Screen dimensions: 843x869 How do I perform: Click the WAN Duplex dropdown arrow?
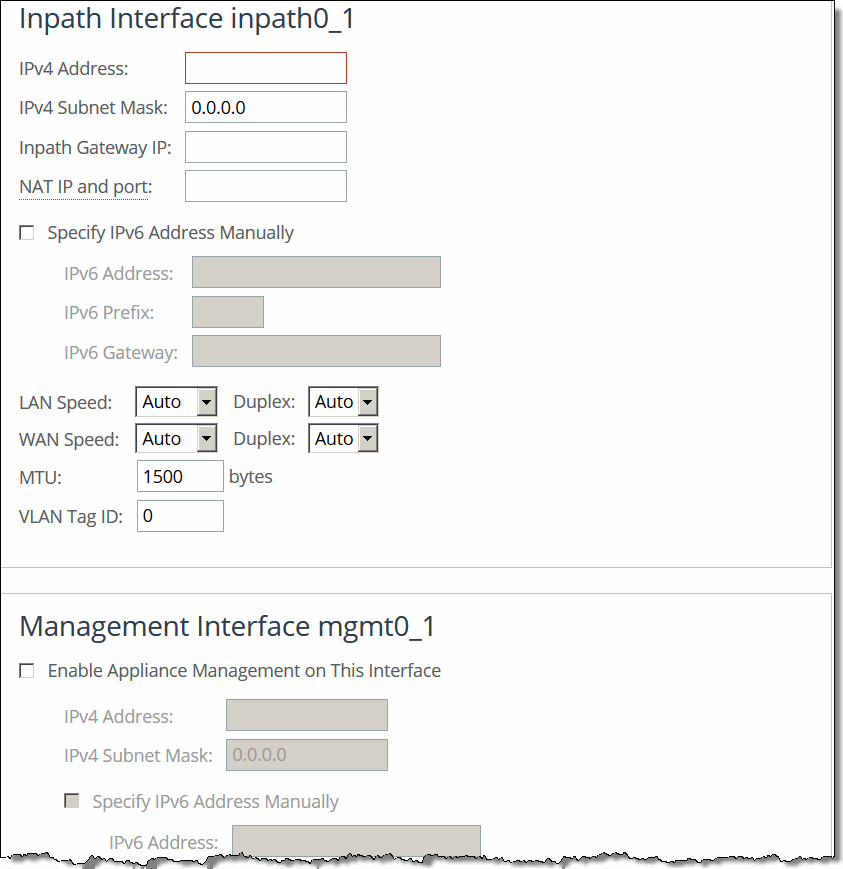click(366, 438)
